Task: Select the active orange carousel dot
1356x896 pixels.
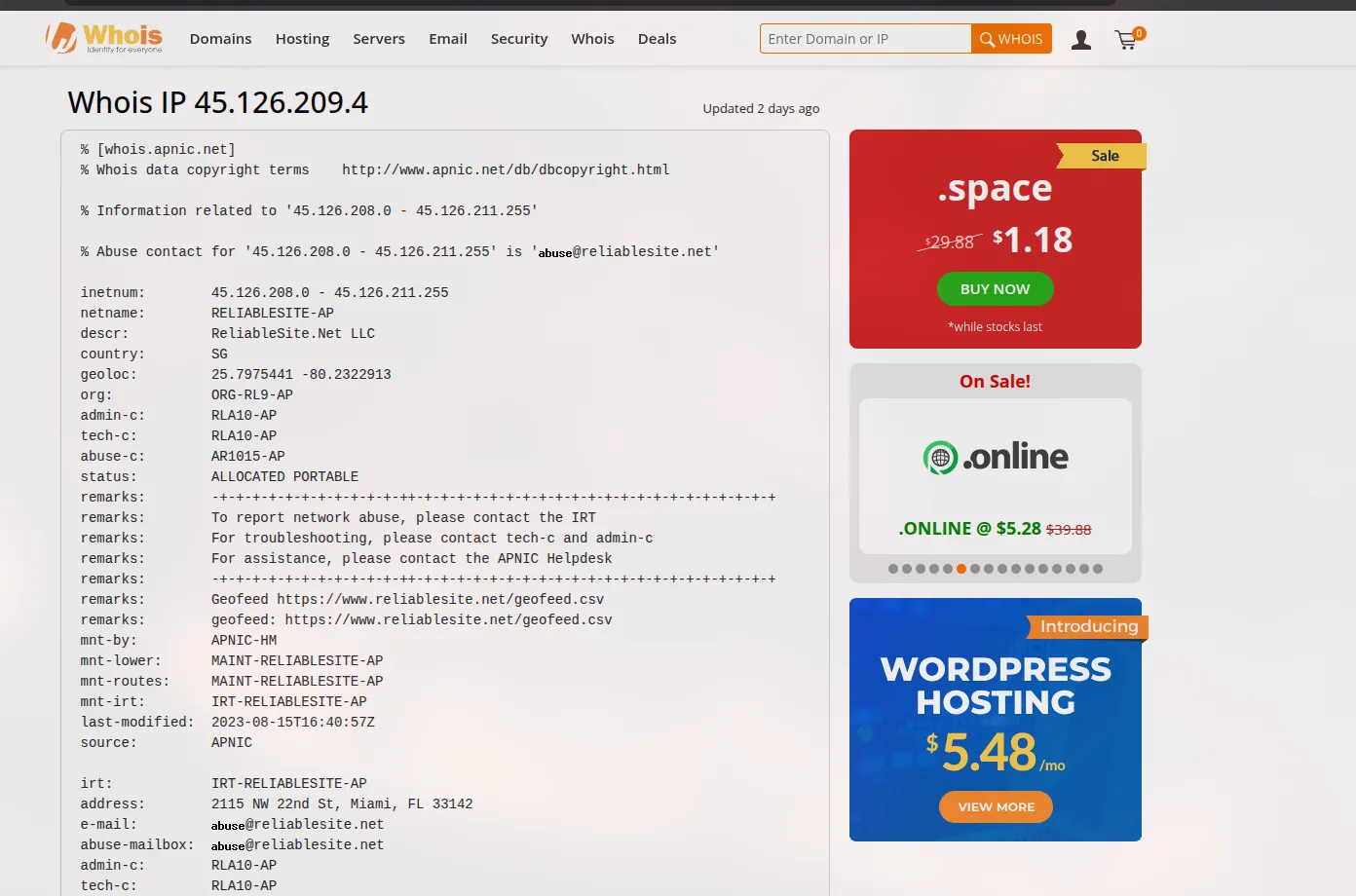Action: click(961, 569)
